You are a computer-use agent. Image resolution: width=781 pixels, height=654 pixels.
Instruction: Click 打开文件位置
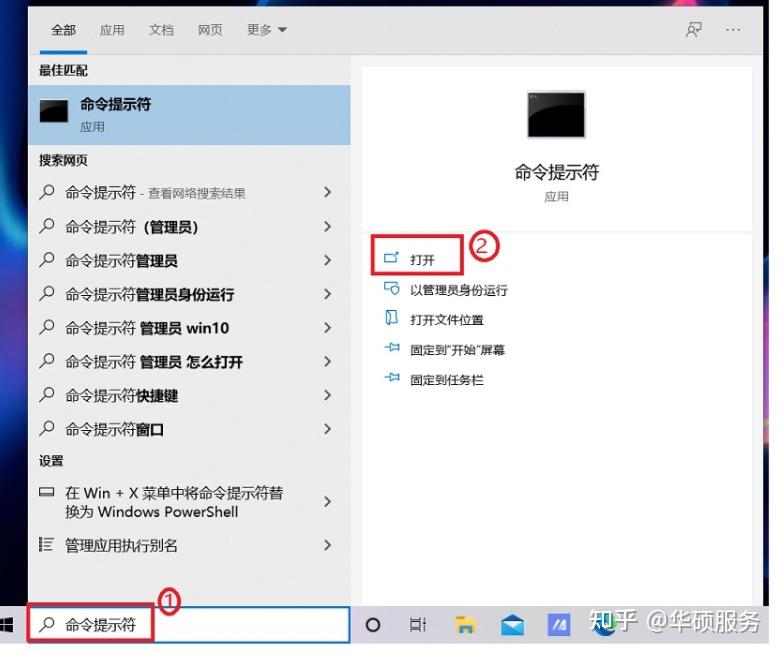(446, 320)
